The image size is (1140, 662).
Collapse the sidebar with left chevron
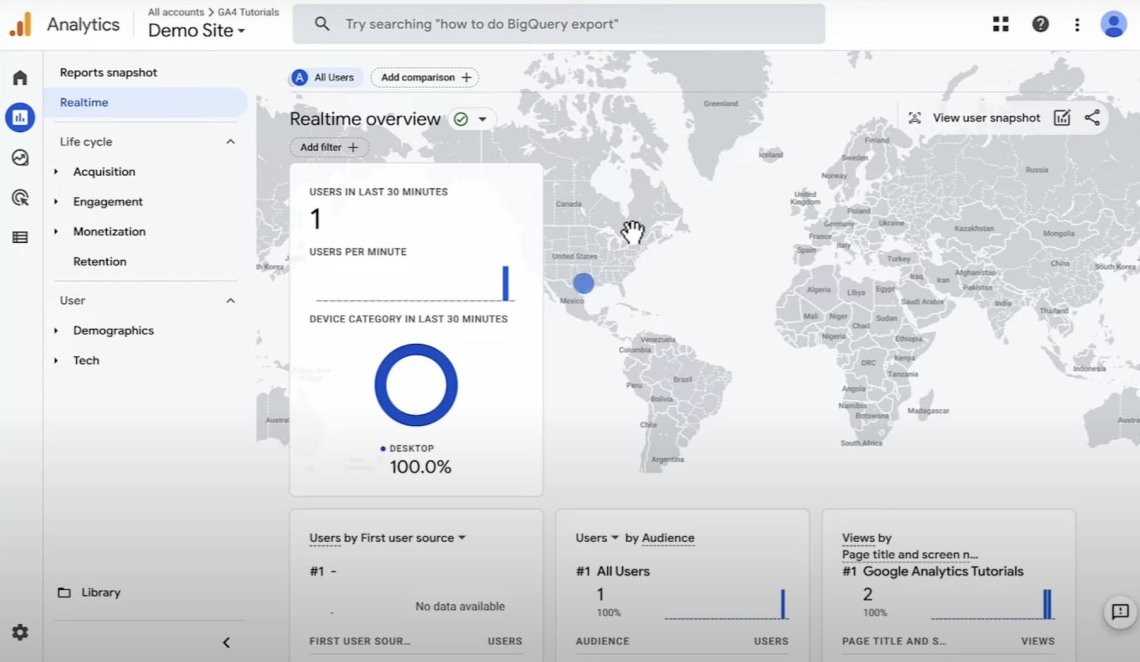tap(226, 642)
